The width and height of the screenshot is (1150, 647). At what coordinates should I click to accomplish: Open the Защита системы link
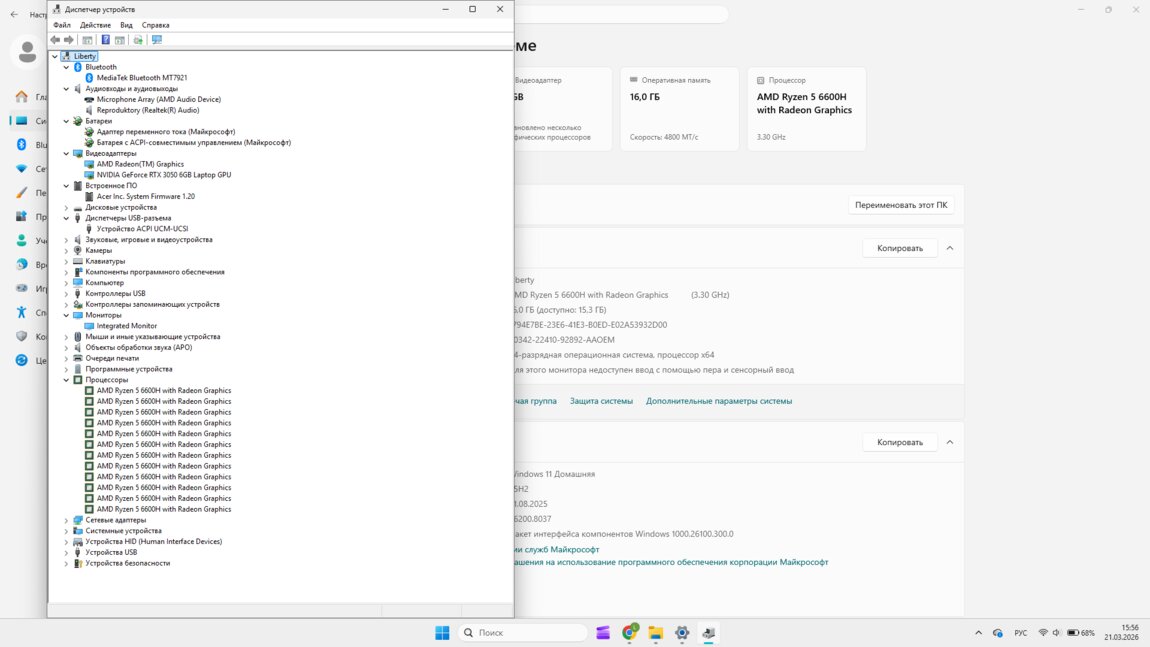[x=601, y=401]
